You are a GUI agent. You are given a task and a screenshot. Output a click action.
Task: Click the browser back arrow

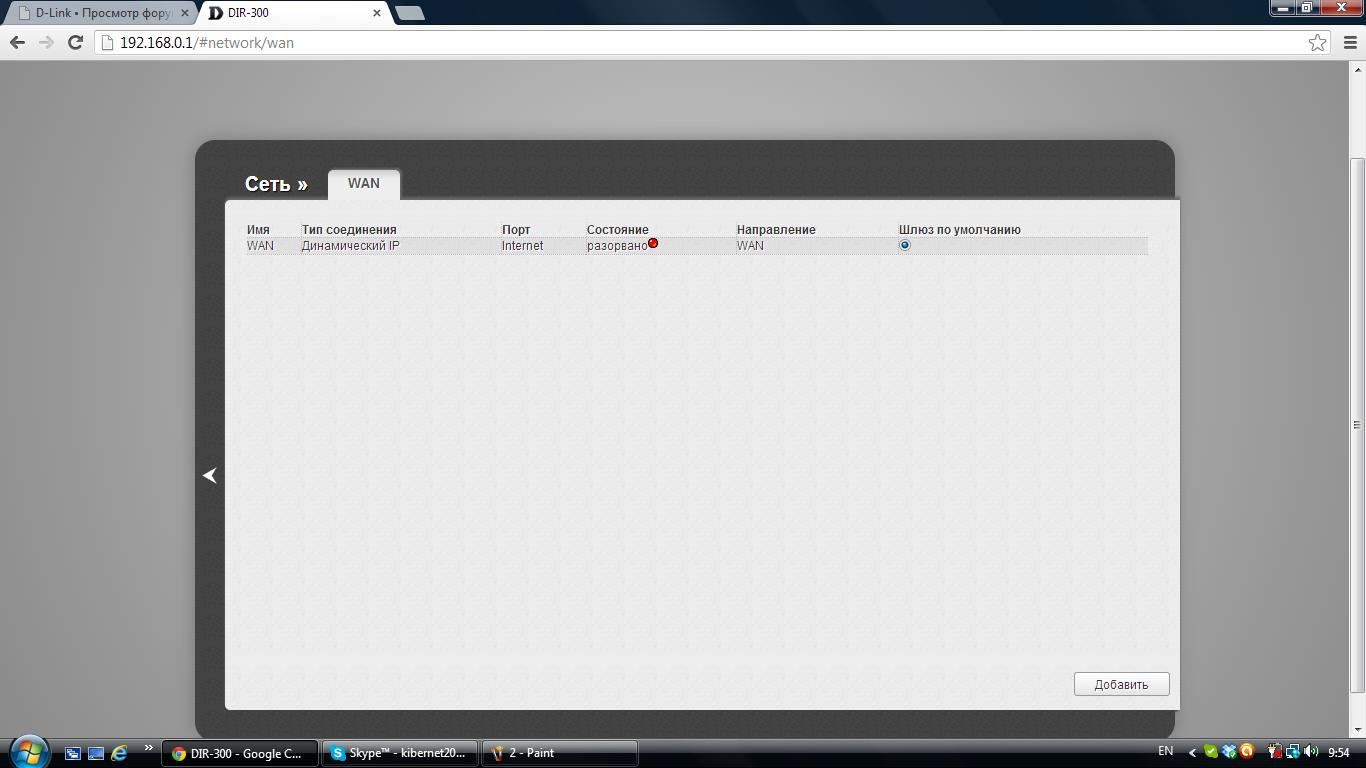click(17, 42)
